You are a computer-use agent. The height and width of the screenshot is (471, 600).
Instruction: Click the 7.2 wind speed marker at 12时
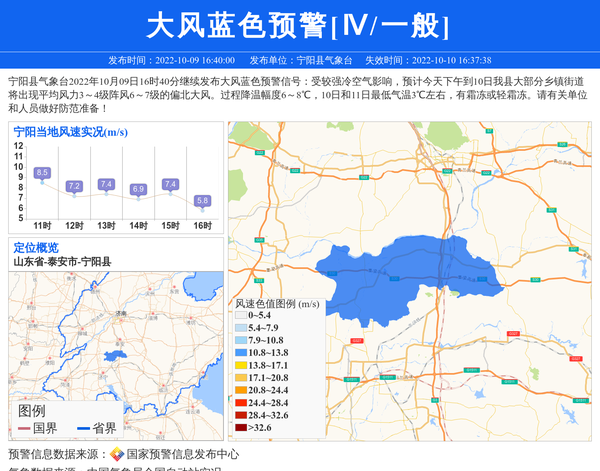click(x=74, y=186)
